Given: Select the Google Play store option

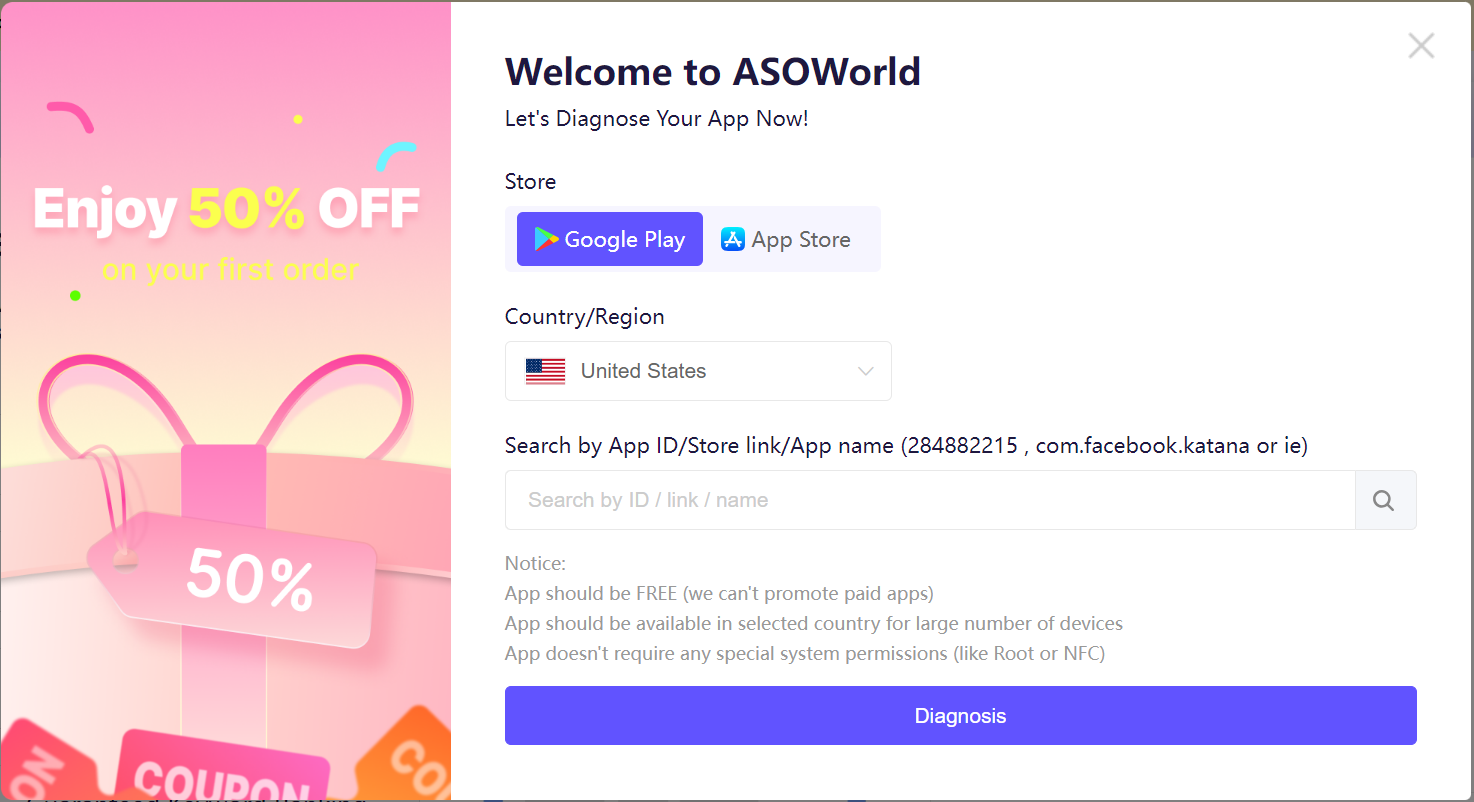Looking at the screenshot, I should click(x=610, y=239).
